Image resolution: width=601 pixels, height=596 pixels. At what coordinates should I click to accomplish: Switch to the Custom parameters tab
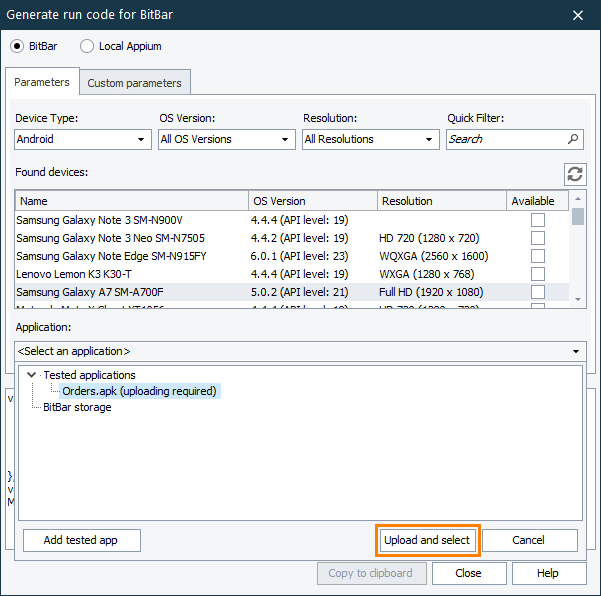tap(135, 83)
